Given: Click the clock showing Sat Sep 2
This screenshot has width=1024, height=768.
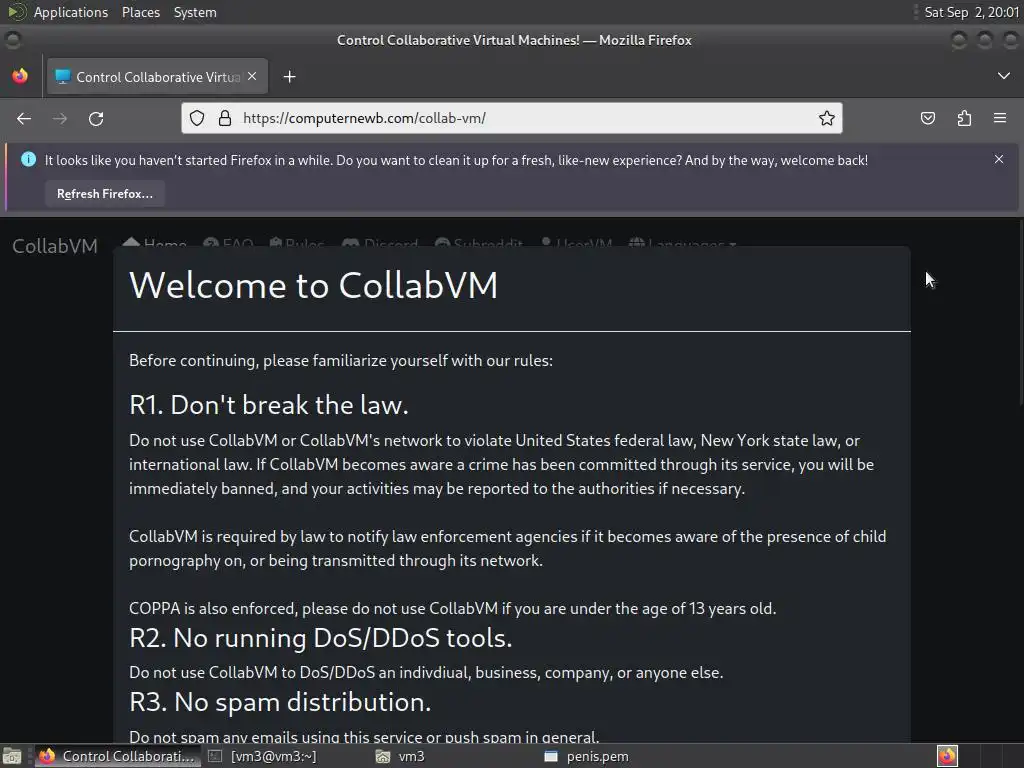Looking at the screenshot, I should (x=971, y=12).
